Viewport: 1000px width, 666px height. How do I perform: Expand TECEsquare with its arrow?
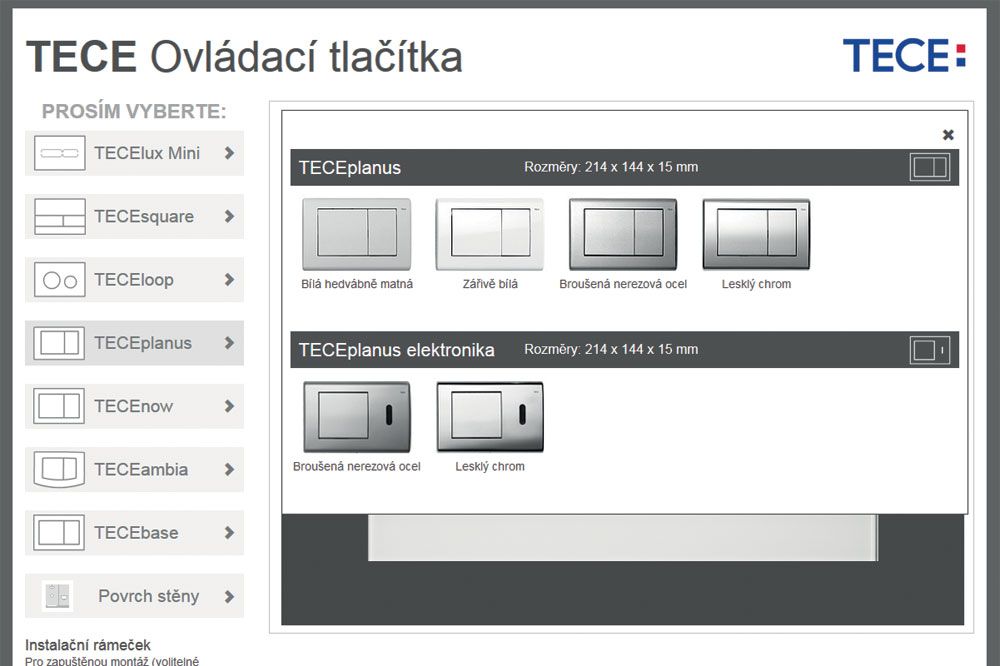229,216
